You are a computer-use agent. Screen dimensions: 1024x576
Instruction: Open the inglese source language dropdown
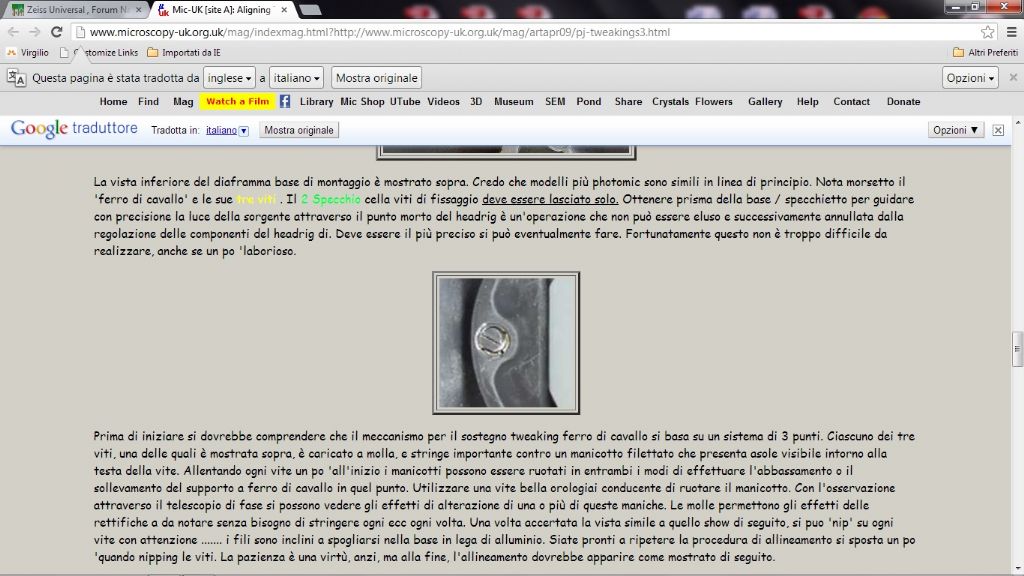click(229, 78)
